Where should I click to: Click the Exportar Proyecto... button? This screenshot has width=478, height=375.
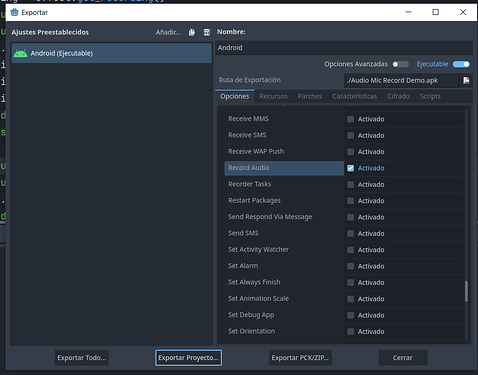188,358
